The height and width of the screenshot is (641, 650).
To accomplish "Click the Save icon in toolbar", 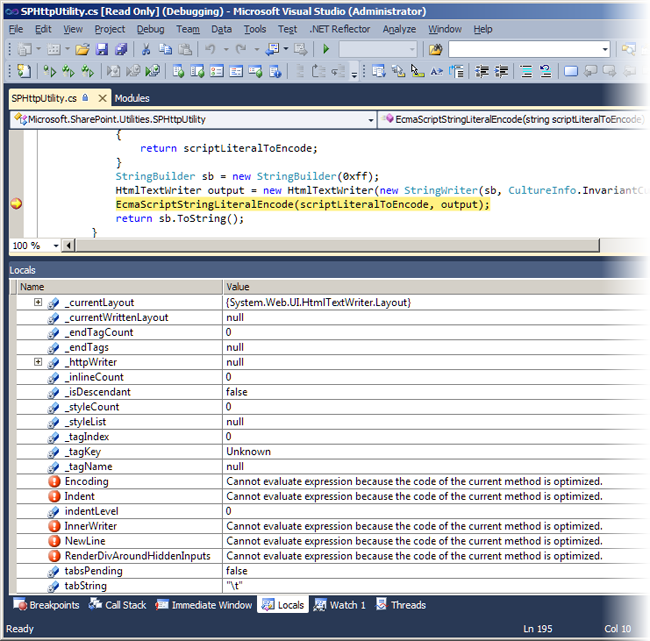I will point(101,49).
